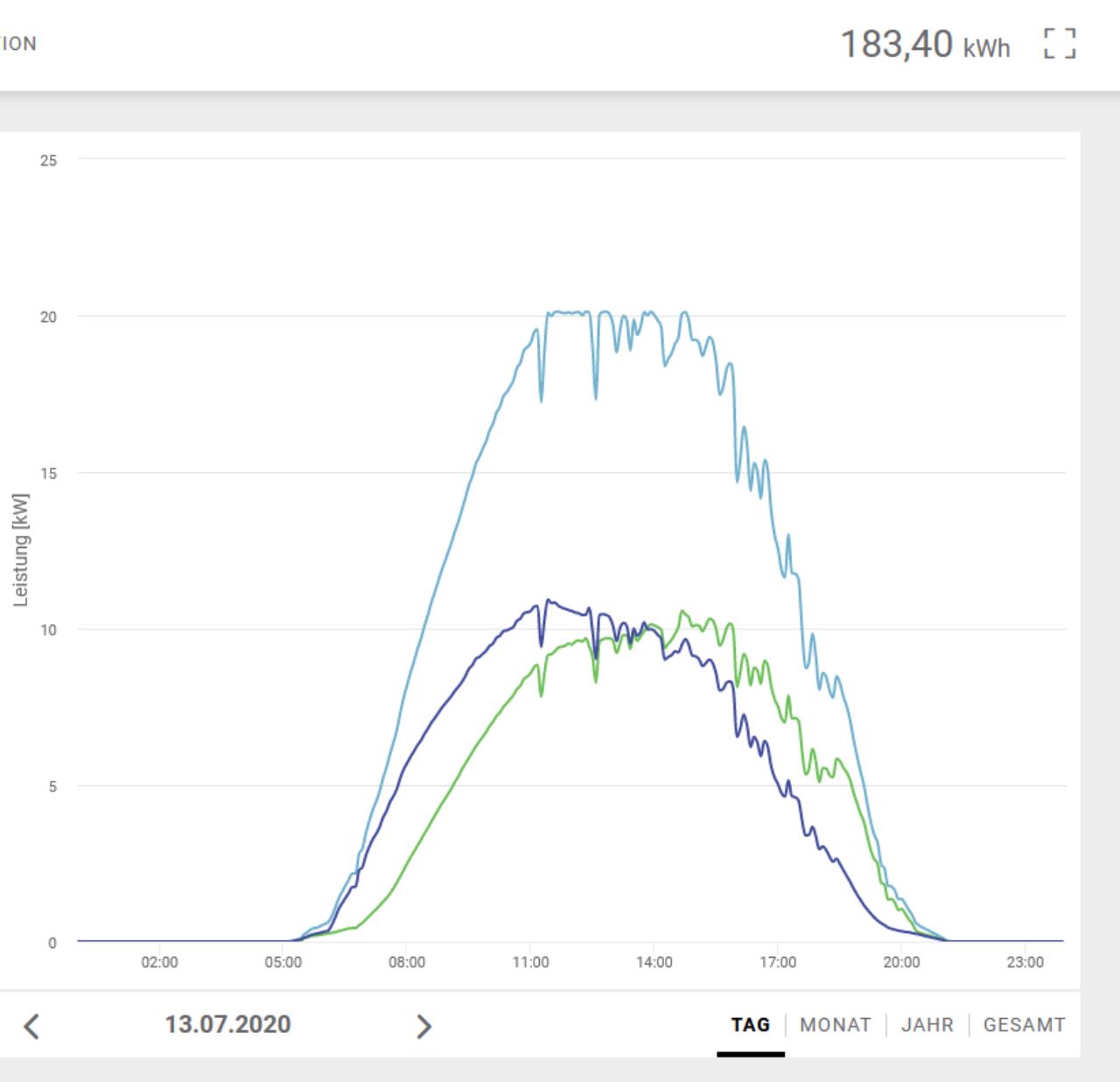Click the 23:00 time axis label
This screenshot has height=1082, width=1120.
pos(1025,962)
